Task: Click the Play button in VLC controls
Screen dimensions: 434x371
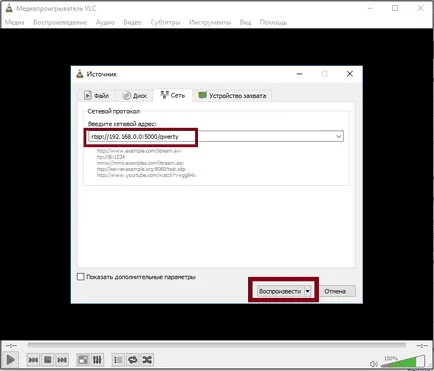Action: pos(11,360)
